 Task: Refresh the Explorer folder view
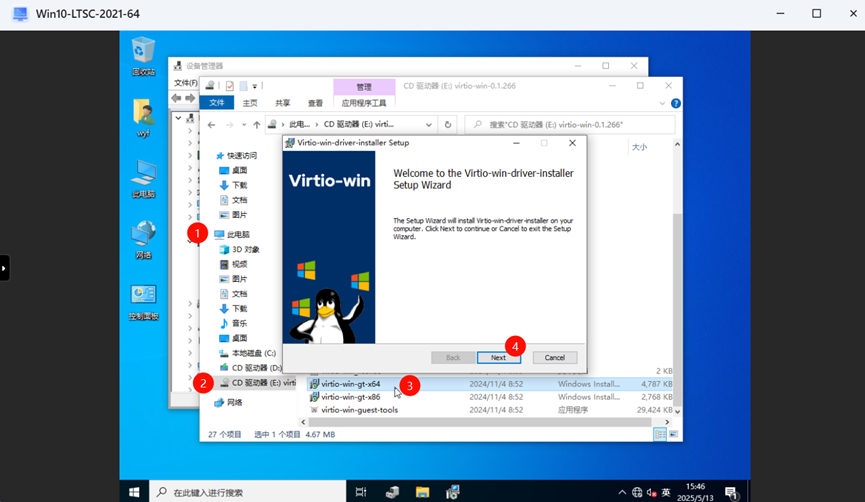(447, 125)
